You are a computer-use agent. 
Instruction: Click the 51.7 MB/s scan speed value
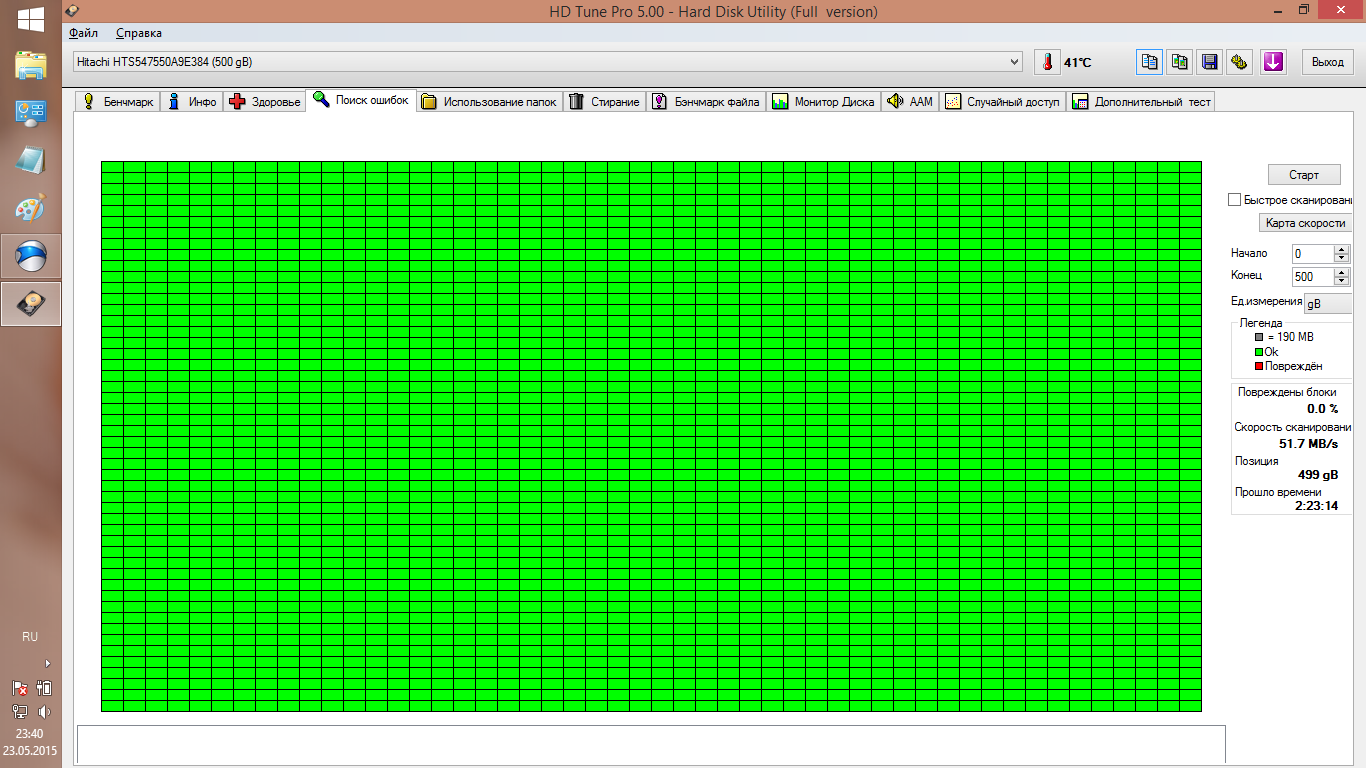click(1309, 443)
